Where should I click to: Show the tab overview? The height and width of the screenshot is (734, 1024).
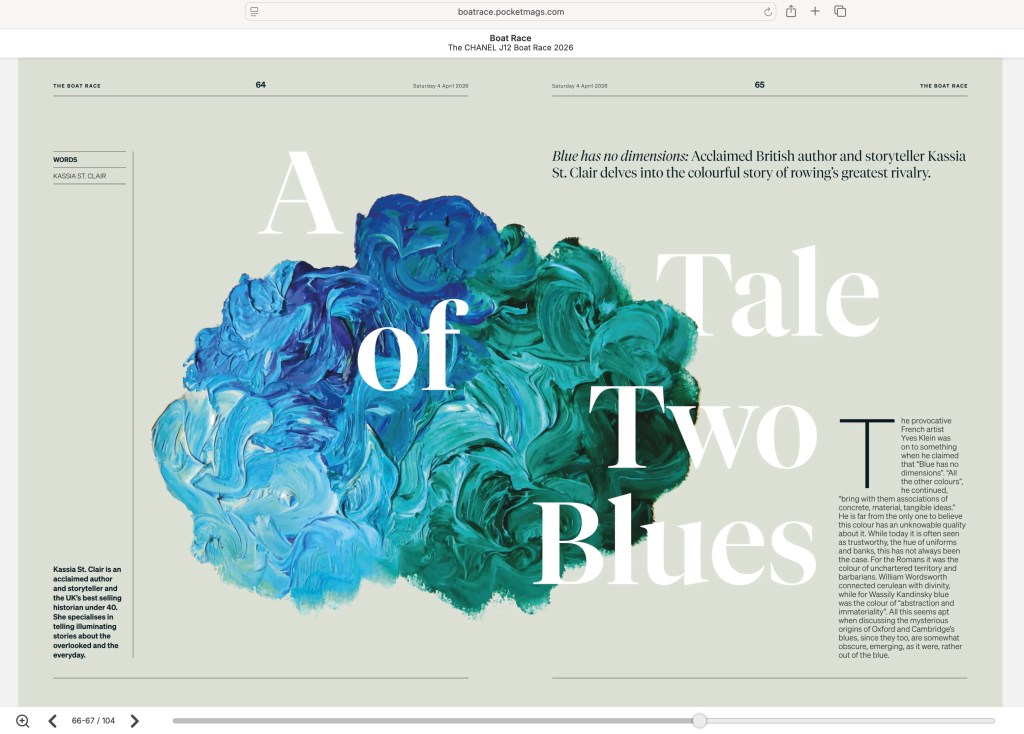pos(840,11)
